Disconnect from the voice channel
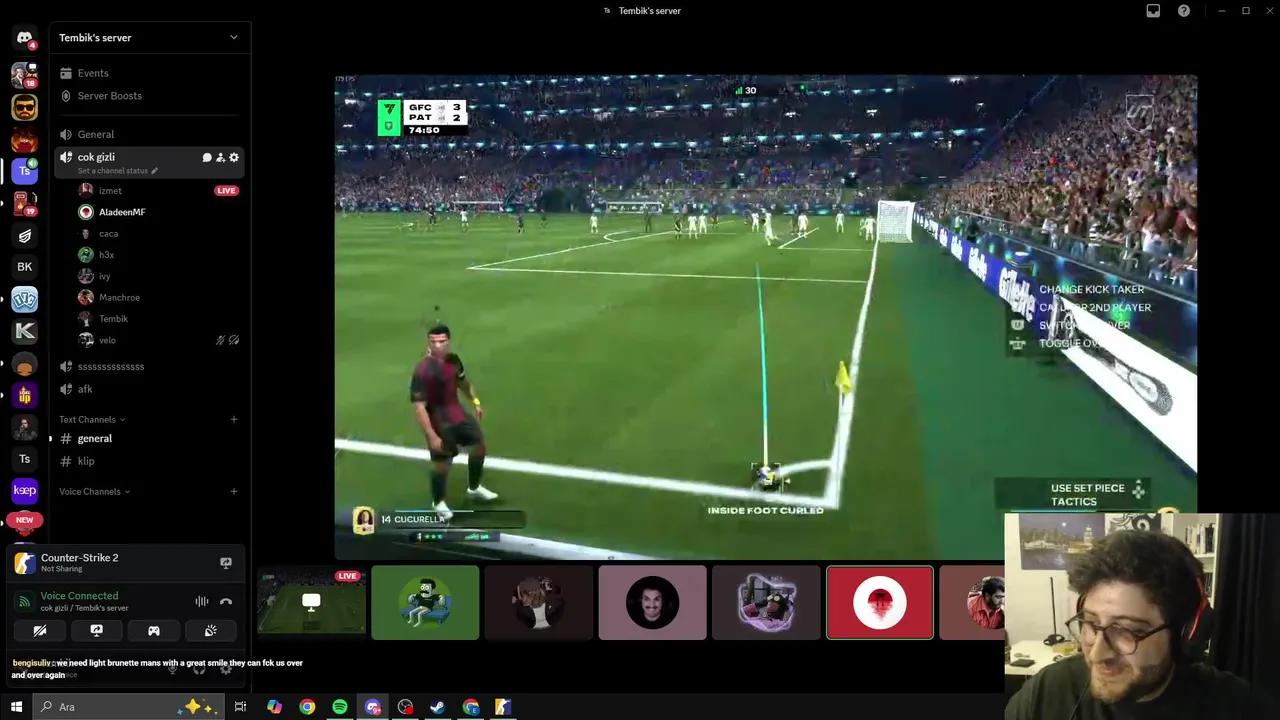This screenshot has height=720, width=1280. 226,601
